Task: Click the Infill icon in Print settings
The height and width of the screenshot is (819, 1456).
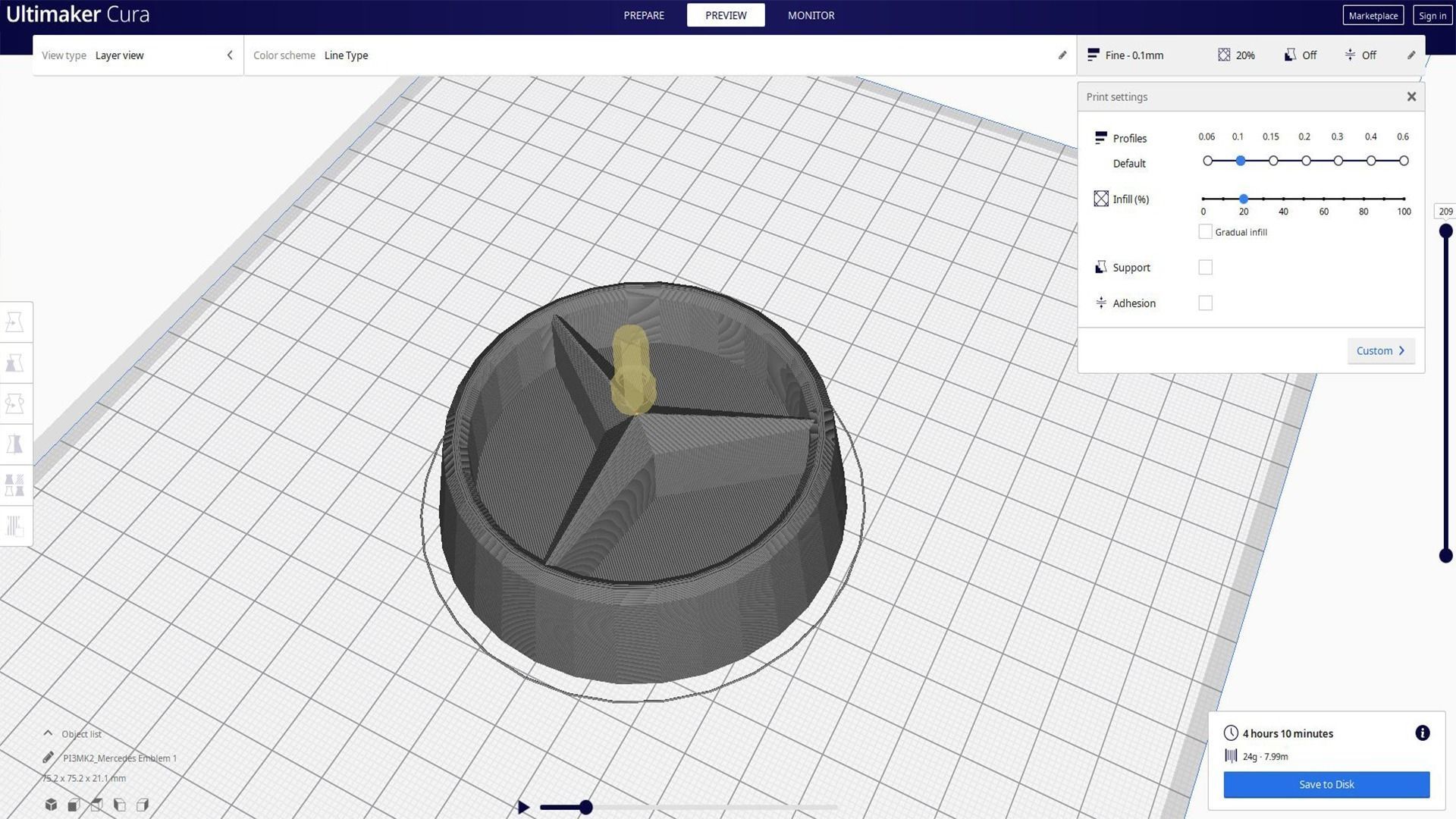Action: 1101,199
